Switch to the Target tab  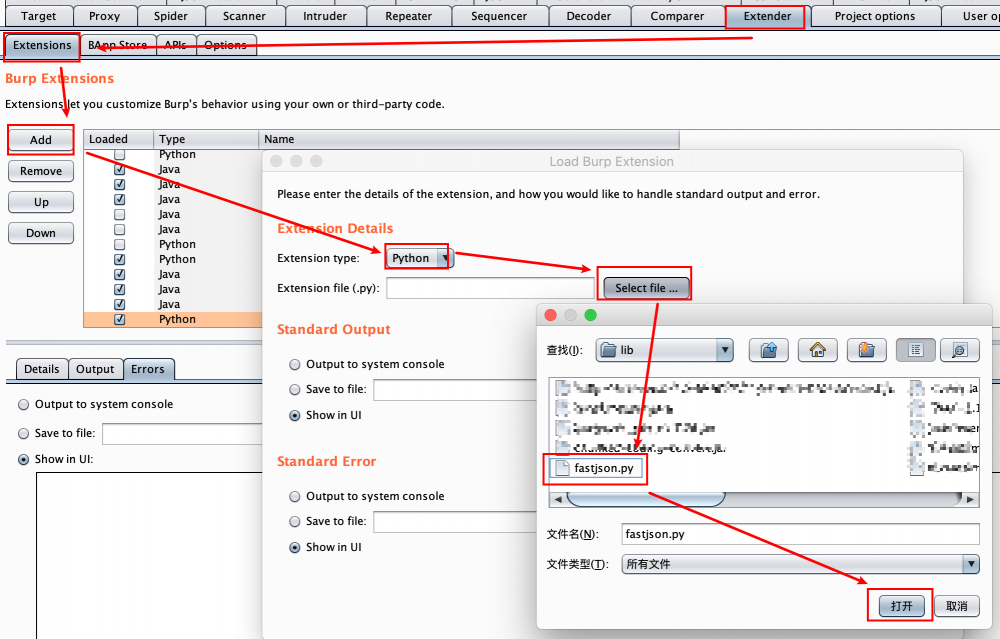tap(38, 16)
